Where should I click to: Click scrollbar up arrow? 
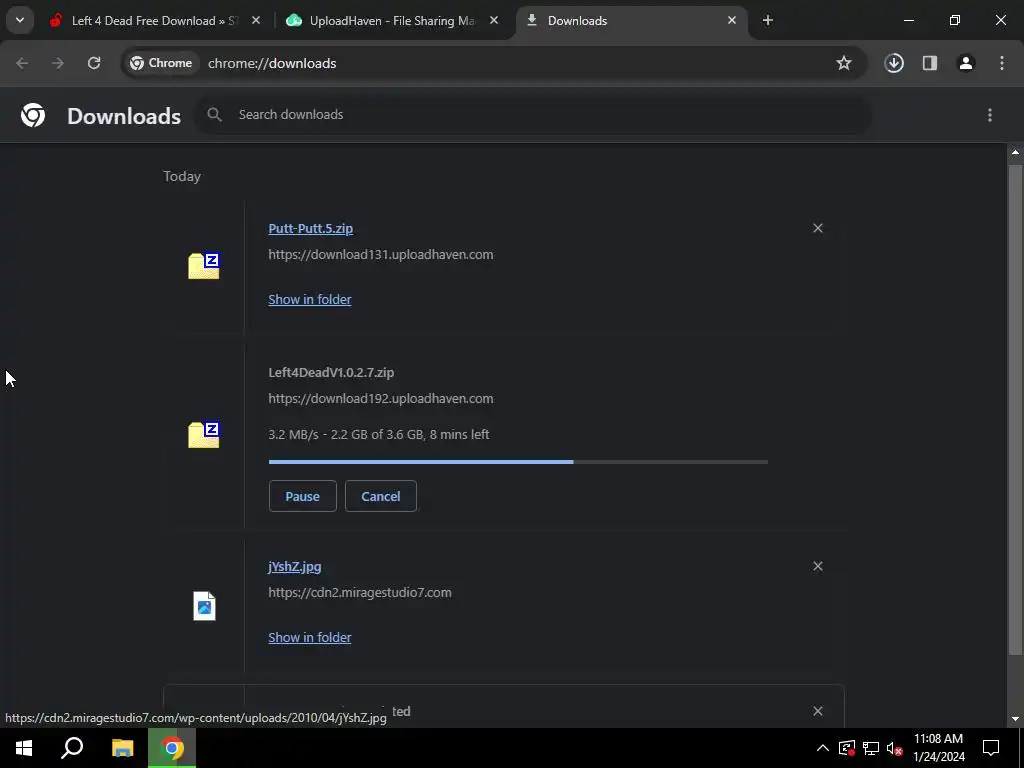pyautogui.click(x=1015, y=152)
